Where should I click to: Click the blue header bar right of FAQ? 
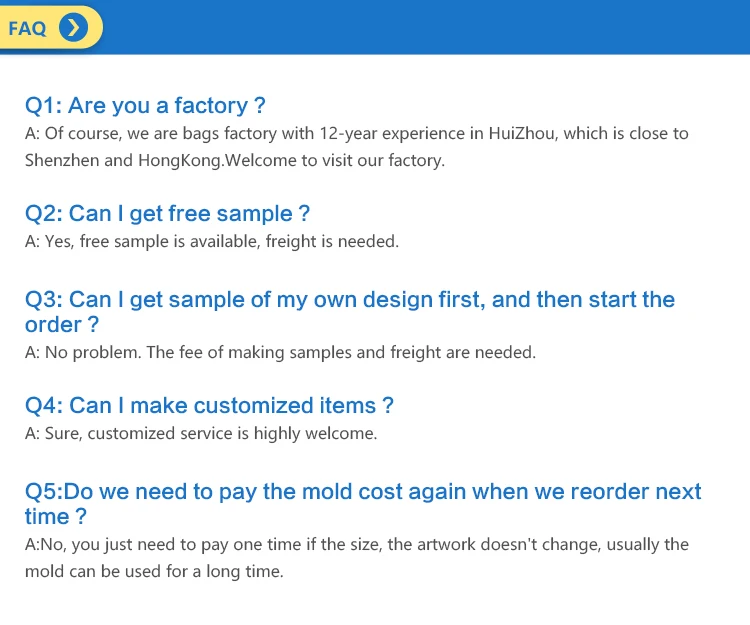420,28
